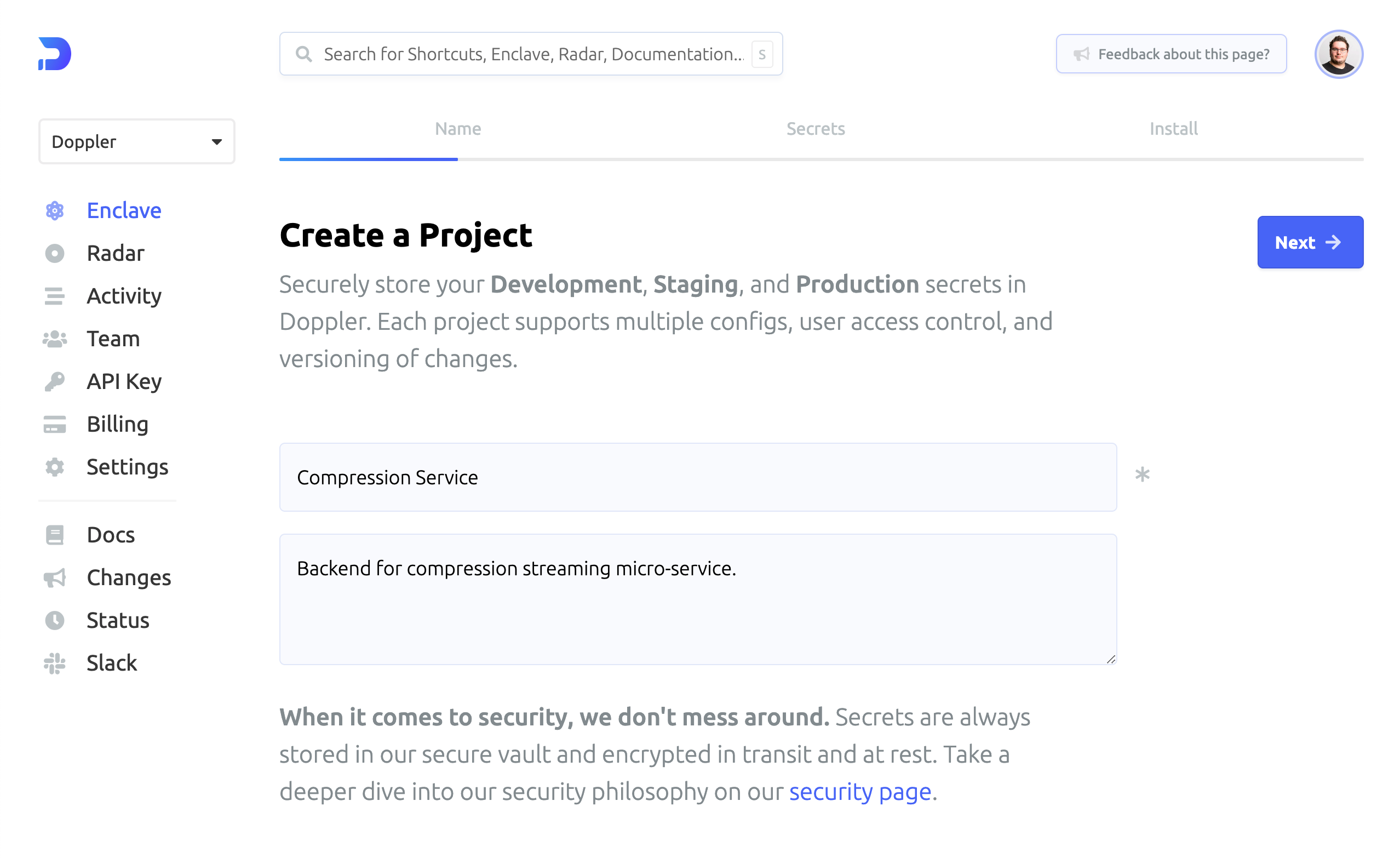
Task: Open the Enclave sidebar item
Action: [x=124, y=211]
